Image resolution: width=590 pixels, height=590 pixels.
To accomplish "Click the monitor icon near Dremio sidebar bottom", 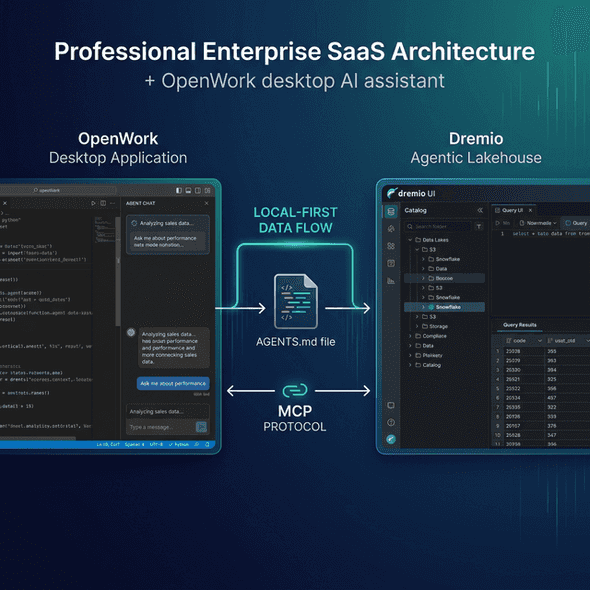I will tap(391, 405).
